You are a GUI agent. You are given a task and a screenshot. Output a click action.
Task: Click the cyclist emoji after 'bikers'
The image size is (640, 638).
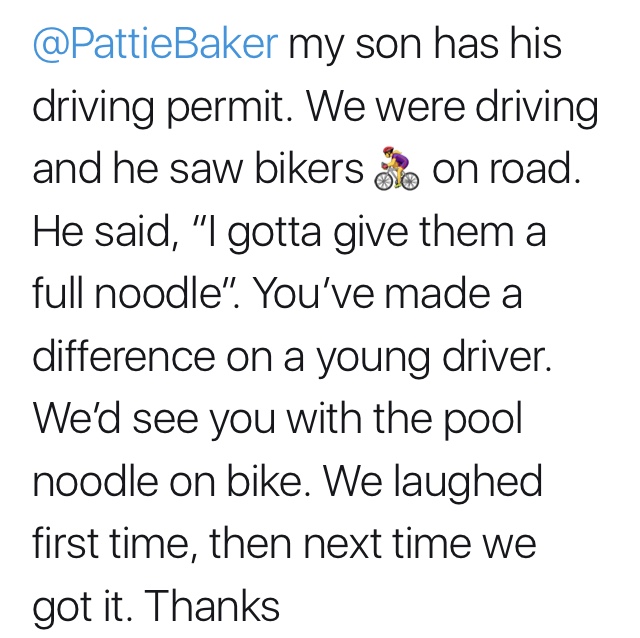(x=395, y=172)
